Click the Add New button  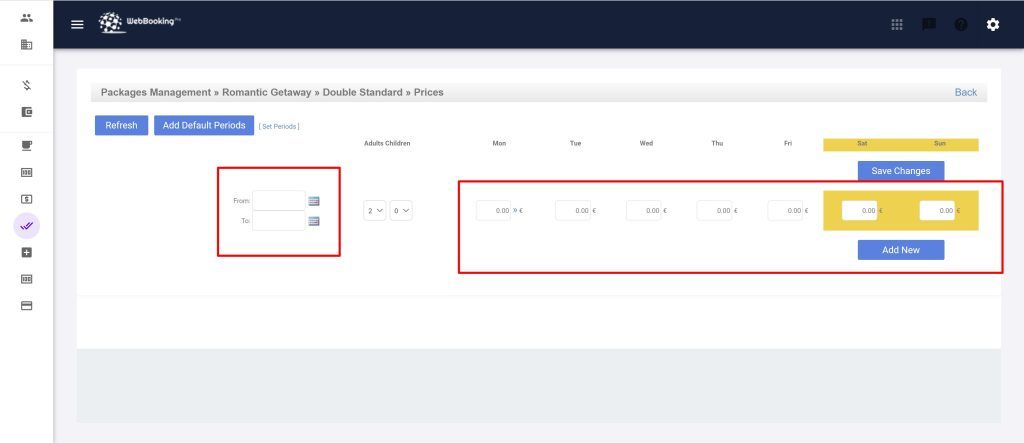[900, 250]
